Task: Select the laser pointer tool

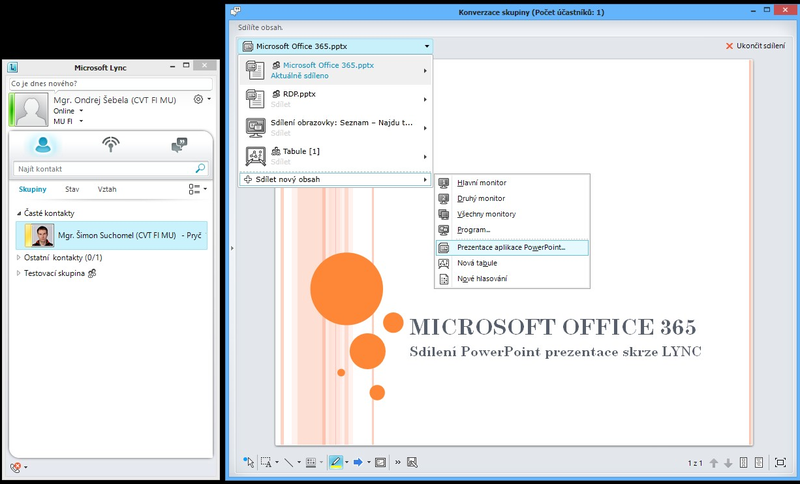Action: click(248, 462)
